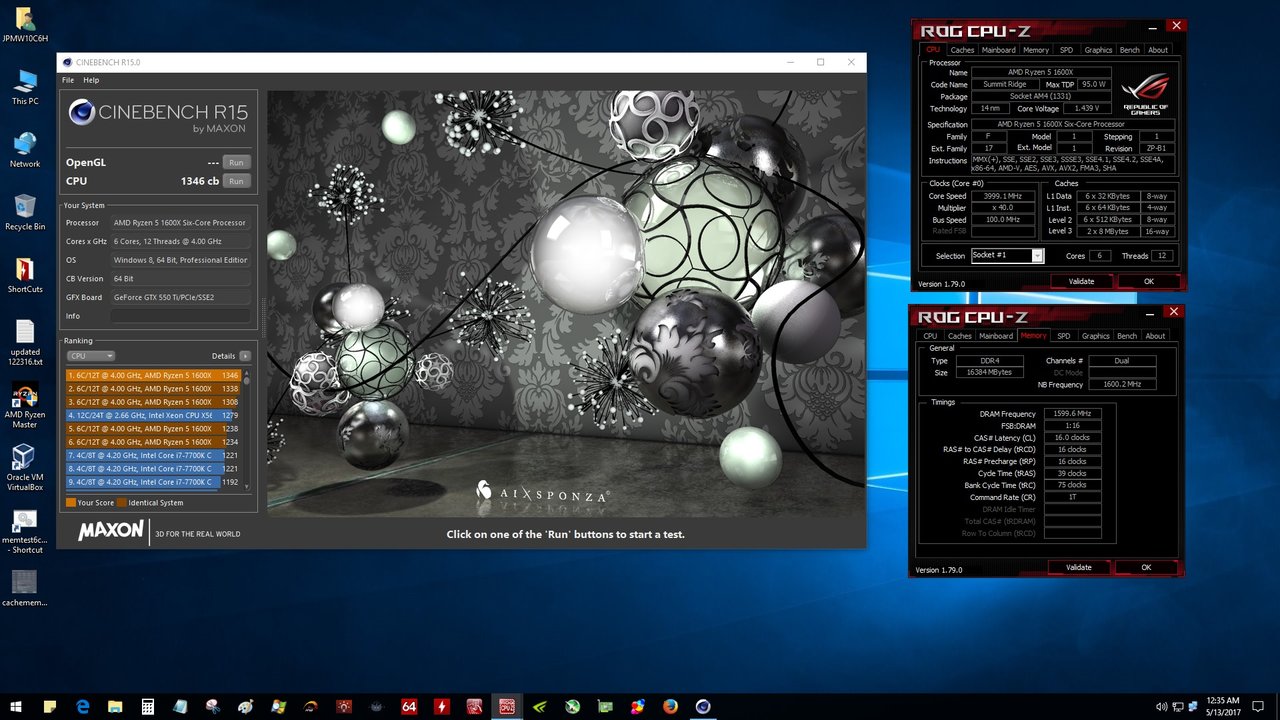Run the CPU benchmark test
The height and width of the screenshot is (720, 1280).
click(x=236, y=181)
